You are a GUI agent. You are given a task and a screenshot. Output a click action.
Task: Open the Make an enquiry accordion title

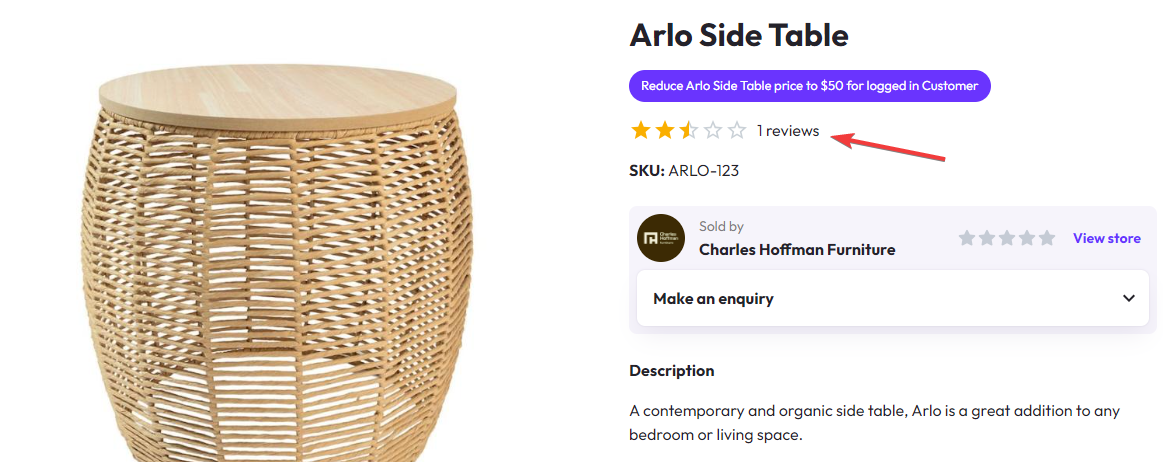point(713,298)
